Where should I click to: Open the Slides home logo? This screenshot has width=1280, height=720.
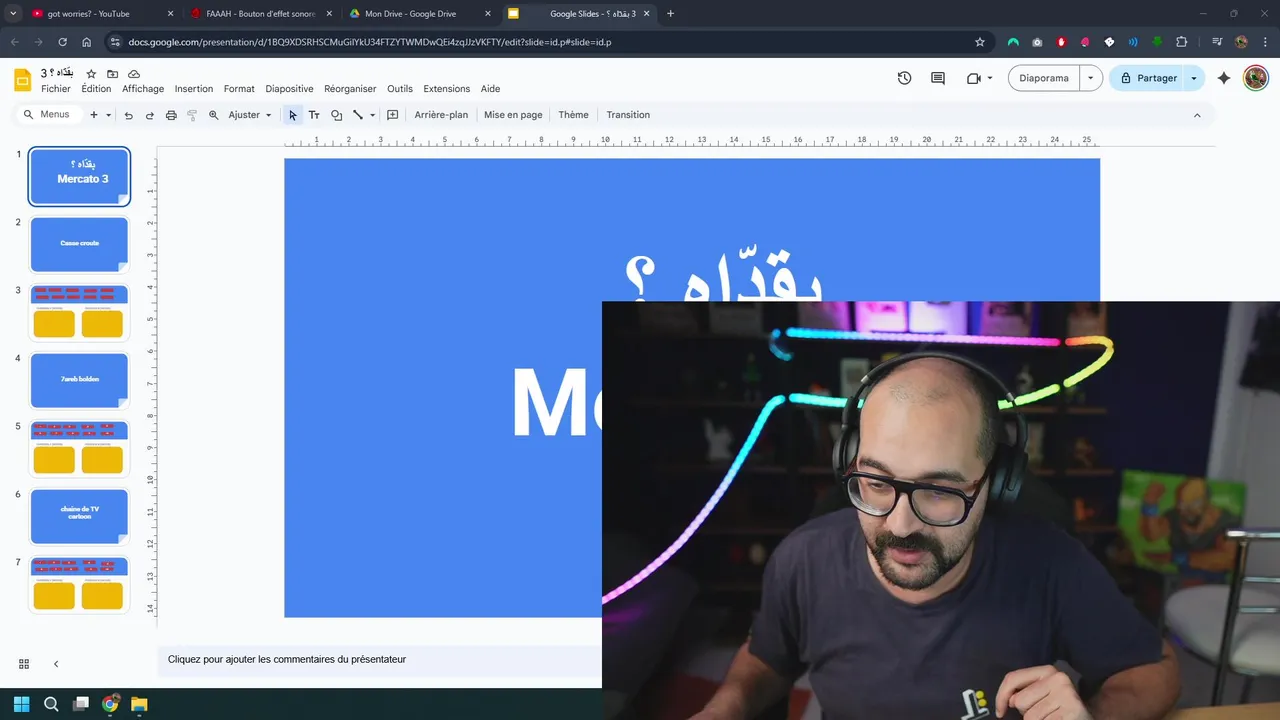tap(22, 80)
